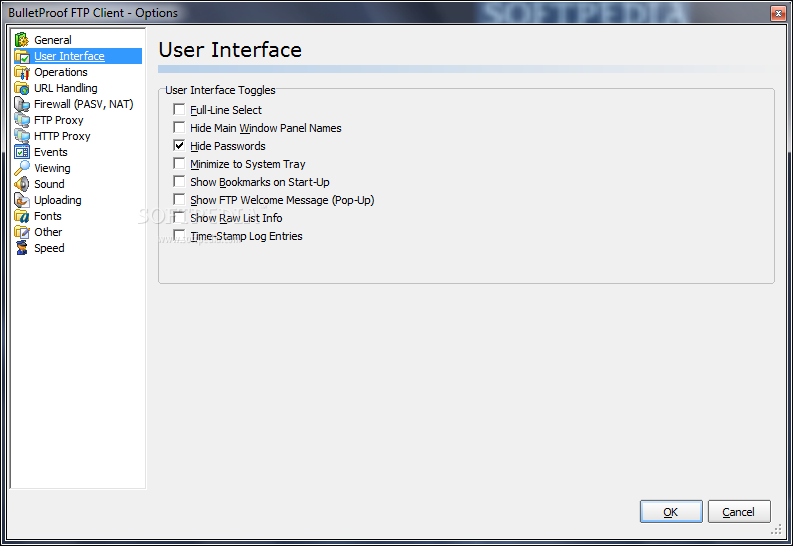Enable the Full-Line Select checkbox
793x546 pixels.
[179, 109]
